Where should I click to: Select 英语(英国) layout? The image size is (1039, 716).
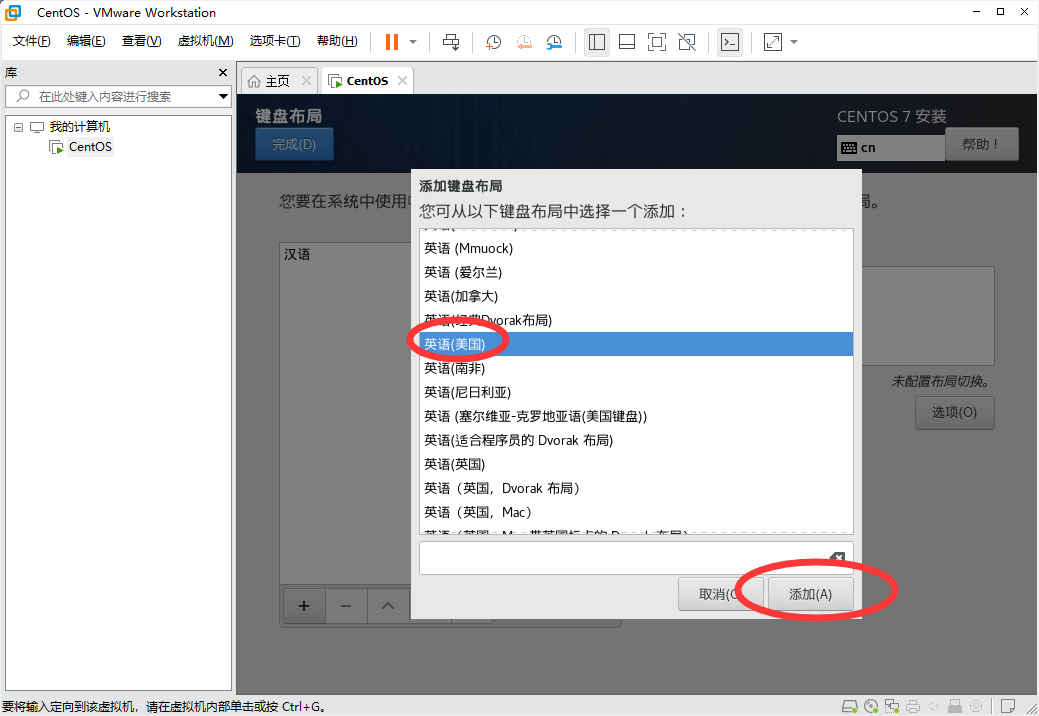tap(636, 464)
